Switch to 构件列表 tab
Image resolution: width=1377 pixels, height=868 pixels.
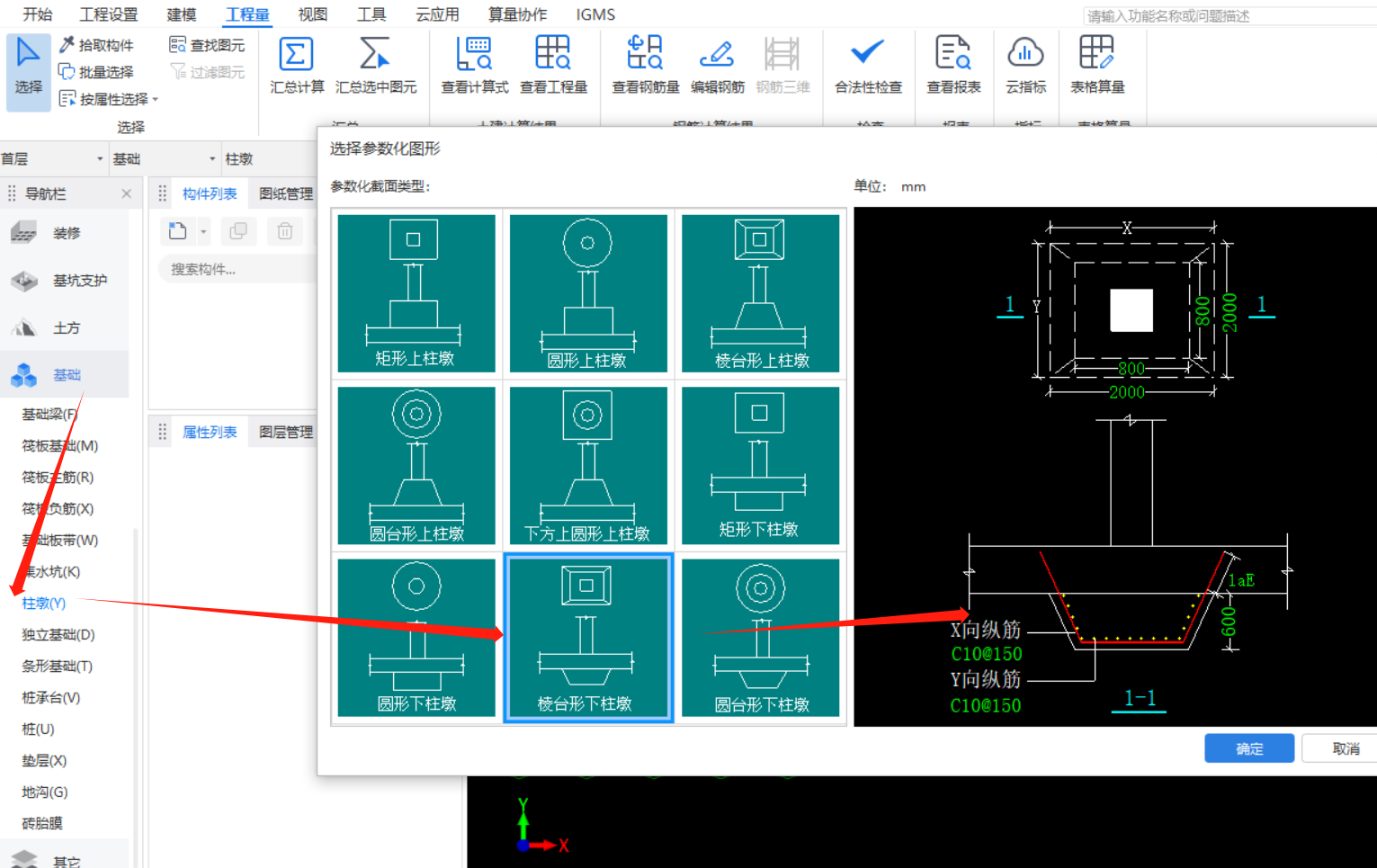coord(210,193)
